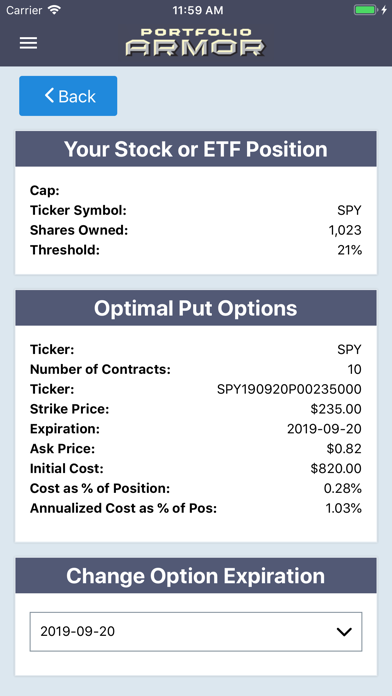The height and width of the screenshot is (696, 392).
Task: Tap the Back chevron arrow icon
Action: [49, 95]
